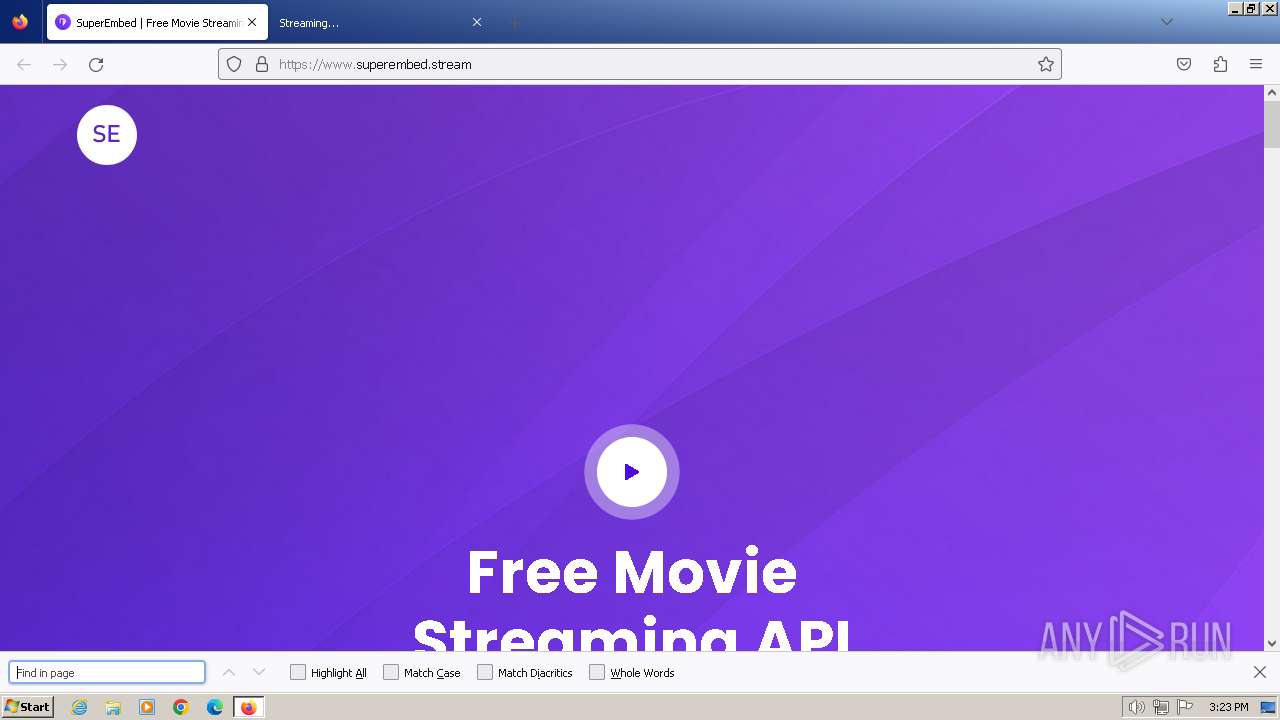Expand the list all tabs dropdown
Screen dimensions: 1280x720
tap(1166, 22)
